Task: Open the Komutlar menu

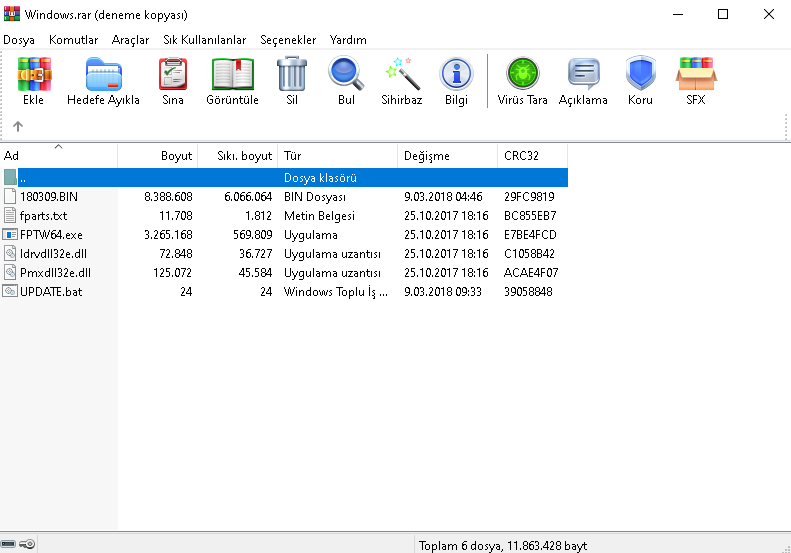Action: pyautogui.click(x=73, y=40)
